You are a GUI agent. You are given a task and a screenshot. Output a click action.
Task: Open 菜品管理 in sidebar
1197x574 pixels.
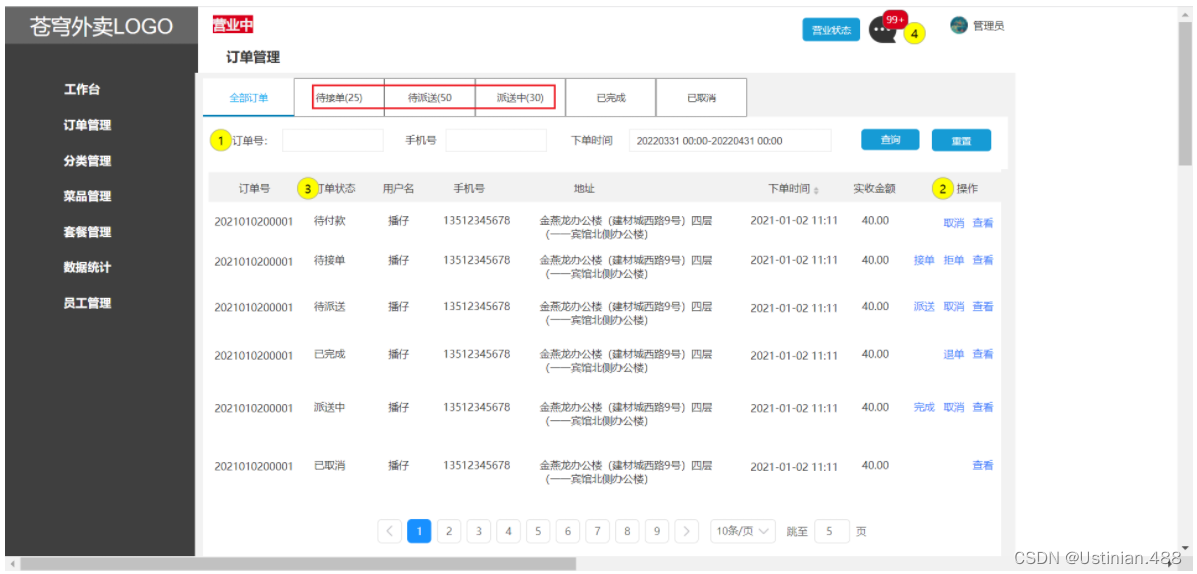click(87, 196)
